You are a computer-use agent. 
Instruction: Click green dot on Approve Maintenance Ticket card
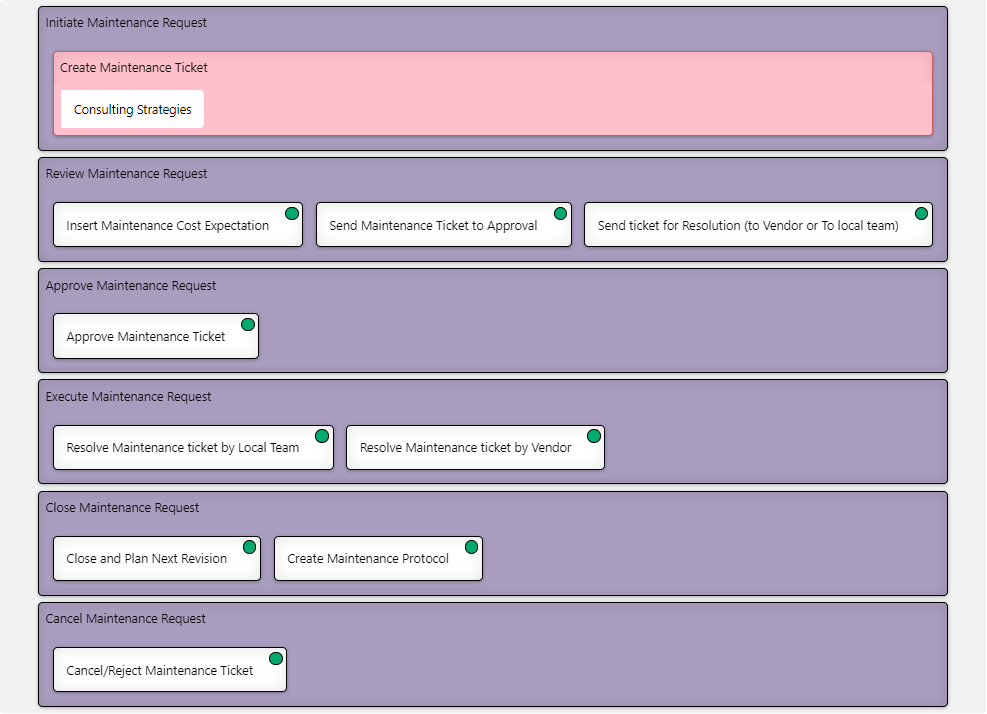click(x=248, y=325)
